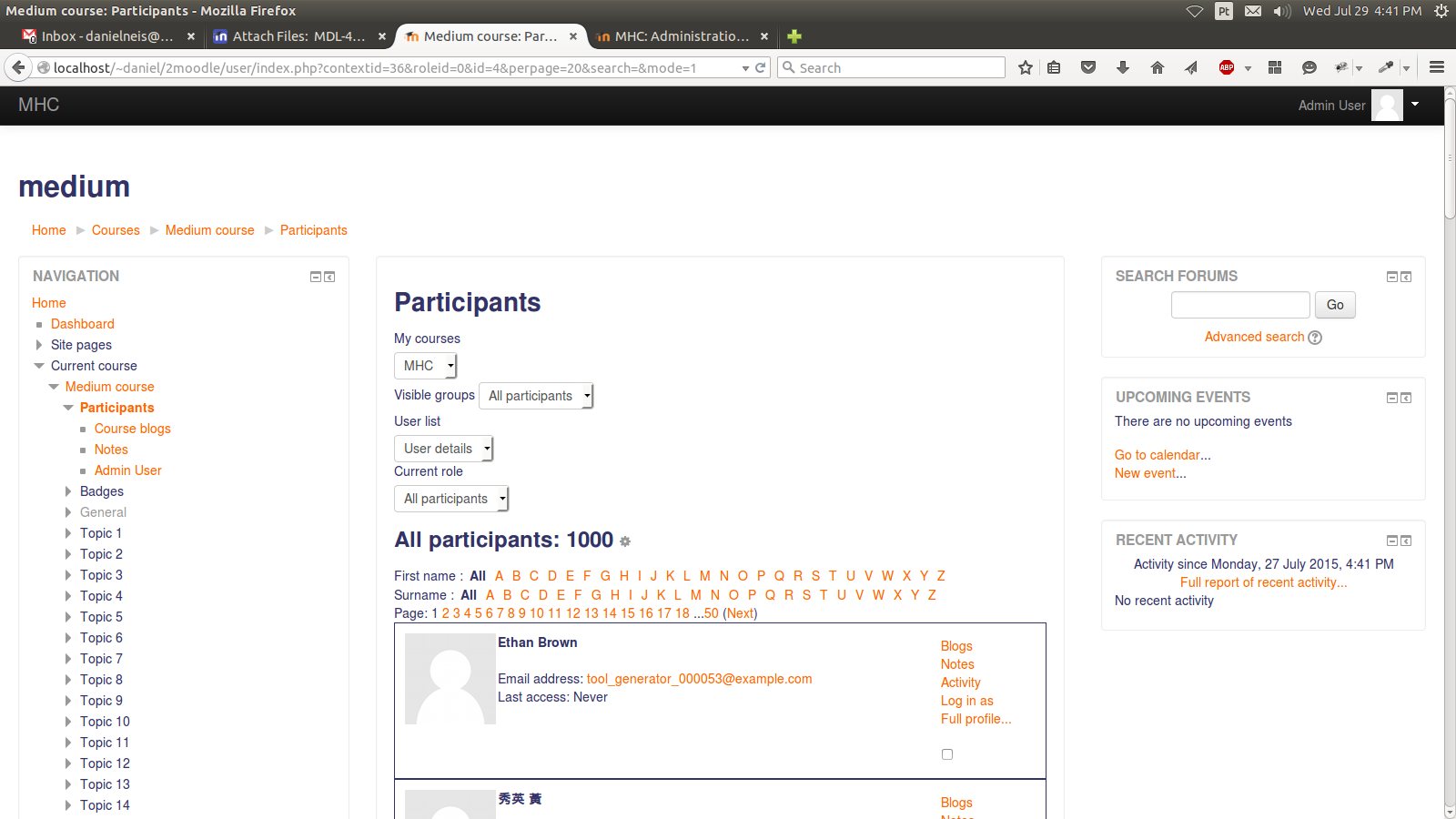Click Medium course in the breadcrumb
This screenshot has height=819, width=1456.
210,230
